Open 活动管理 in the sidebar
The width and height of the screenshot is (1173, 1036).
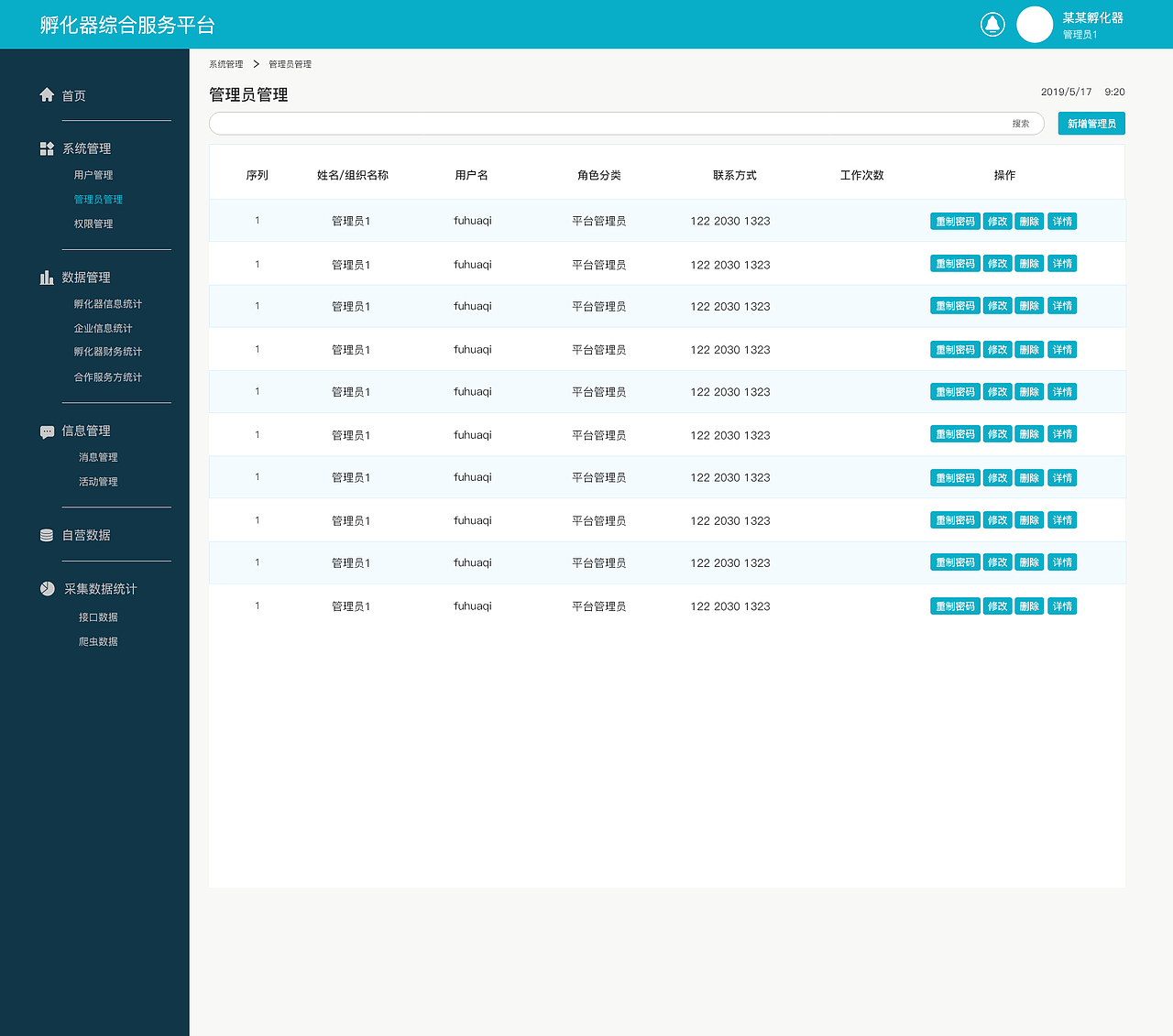(x=98, y=482)
